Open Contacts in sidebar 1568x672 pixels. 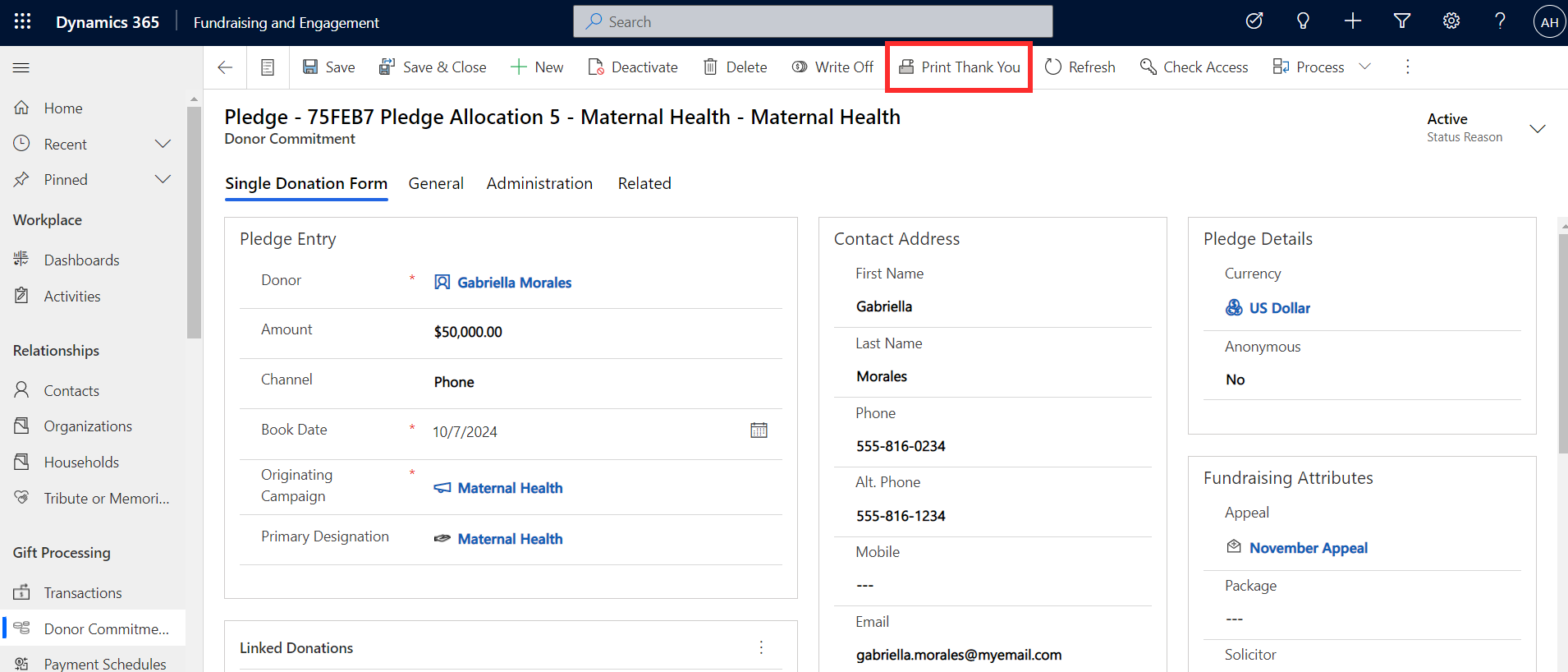[93, 390]
